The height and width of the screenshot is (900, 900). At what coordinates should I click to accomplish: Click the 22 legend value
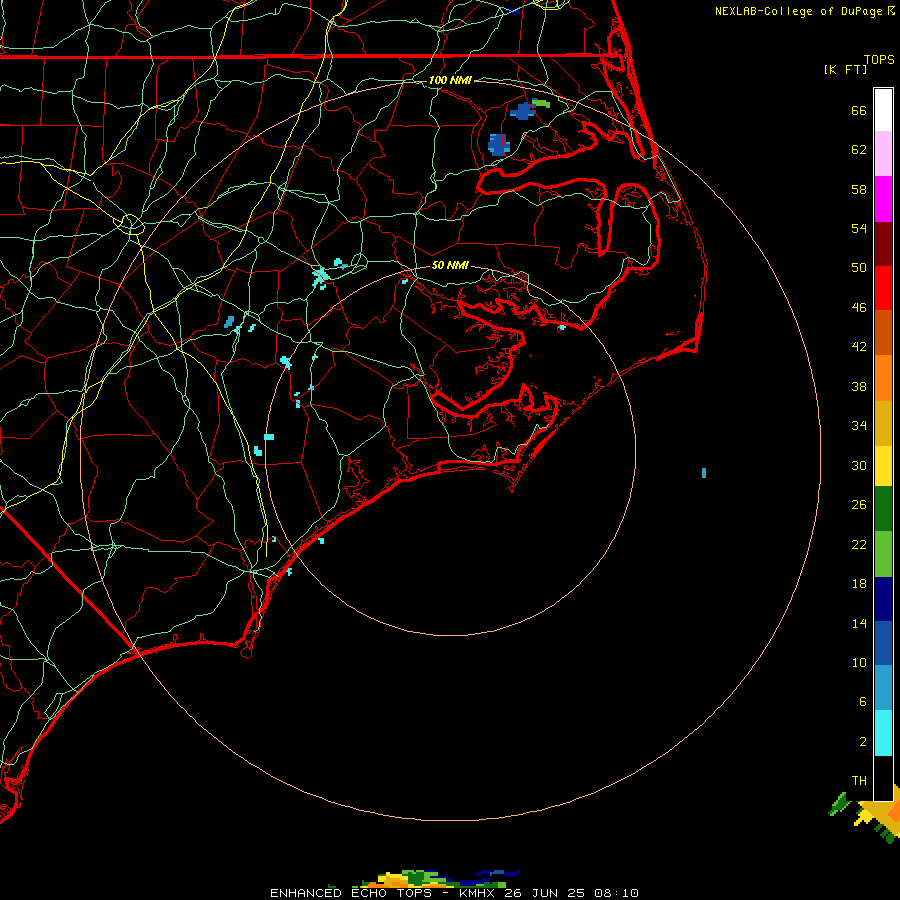coord(859,544)
